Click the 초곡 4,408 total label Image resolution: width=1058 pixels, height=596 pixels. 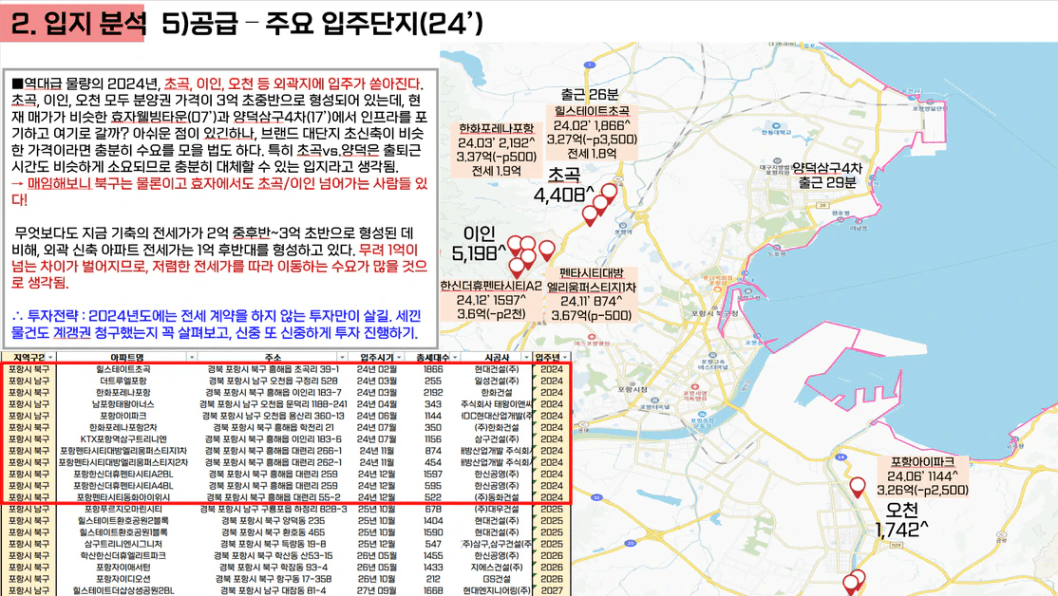[x=563, y=186]
